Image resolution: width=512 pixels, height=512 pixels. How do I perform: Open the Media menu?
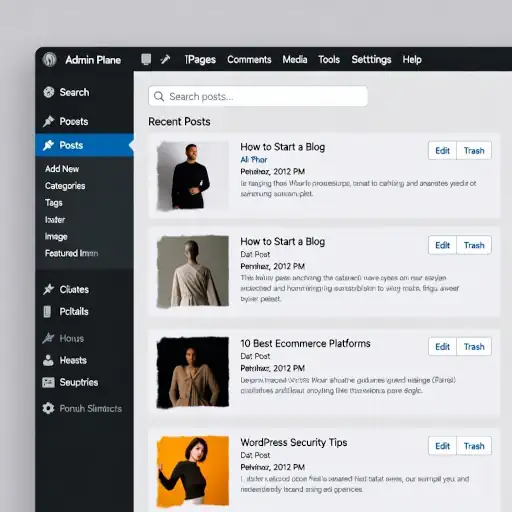295,60
